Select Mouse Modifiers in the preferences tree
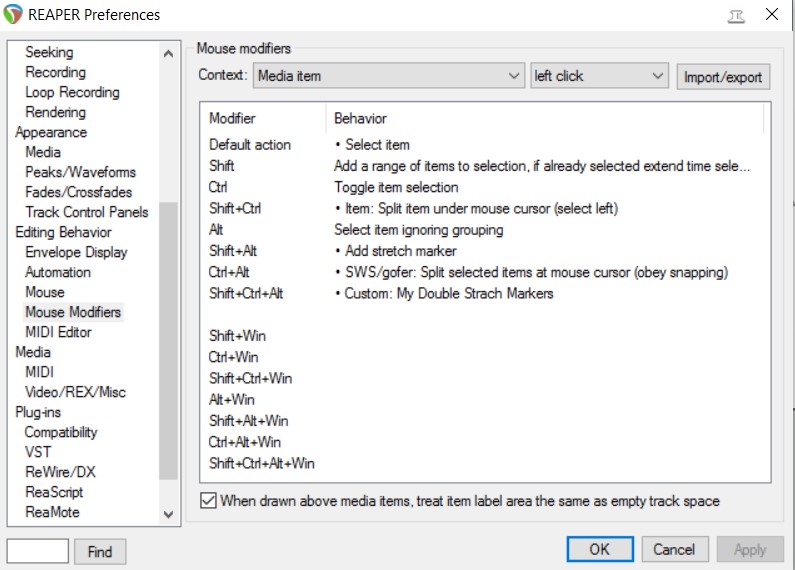Screen dimensions: 795x570 73,312
